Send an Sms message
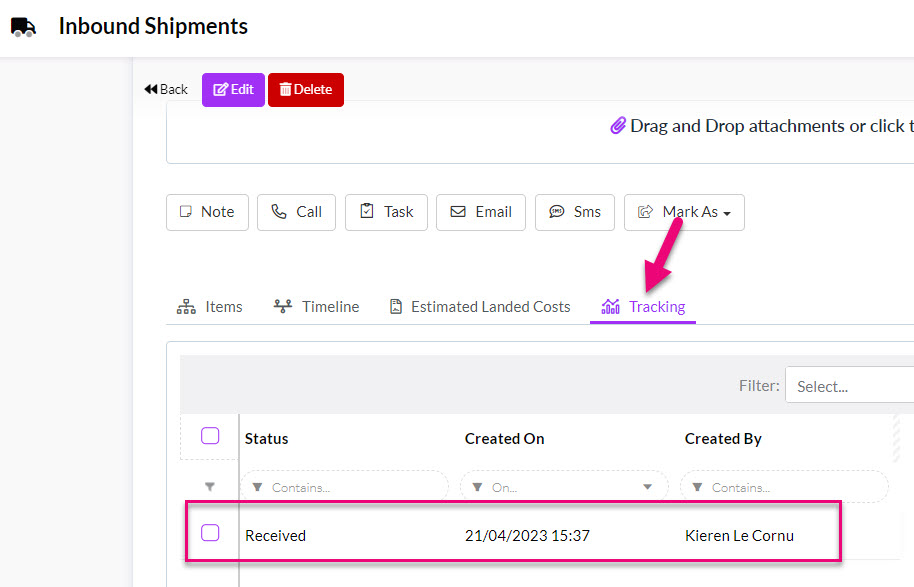Screen dimensions: 914x587 coord(575,212)
